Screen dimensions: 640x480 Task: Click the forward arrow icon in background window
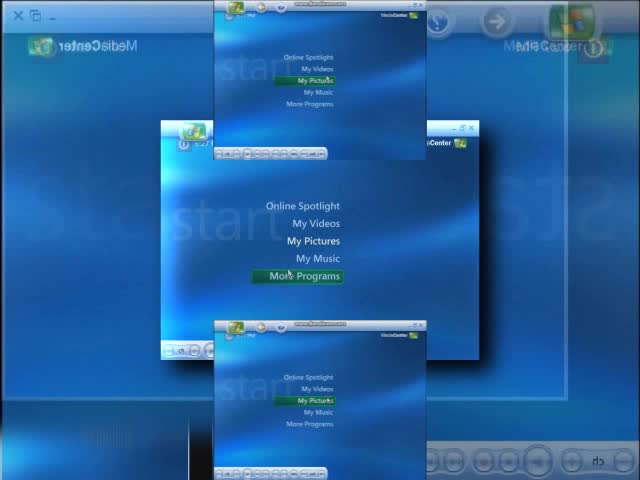point(496,22)
